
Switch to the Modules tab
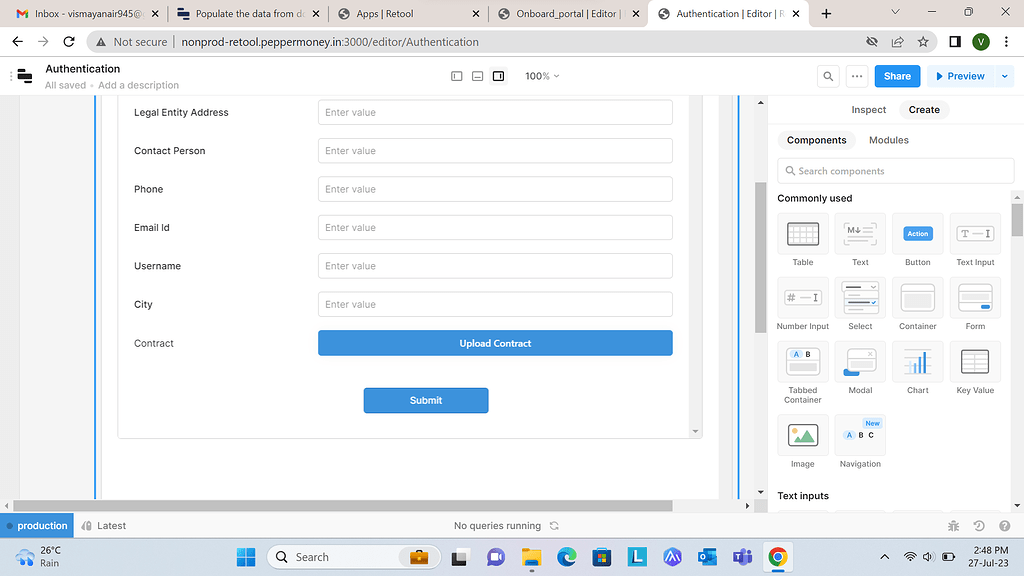tap(888, 140)
